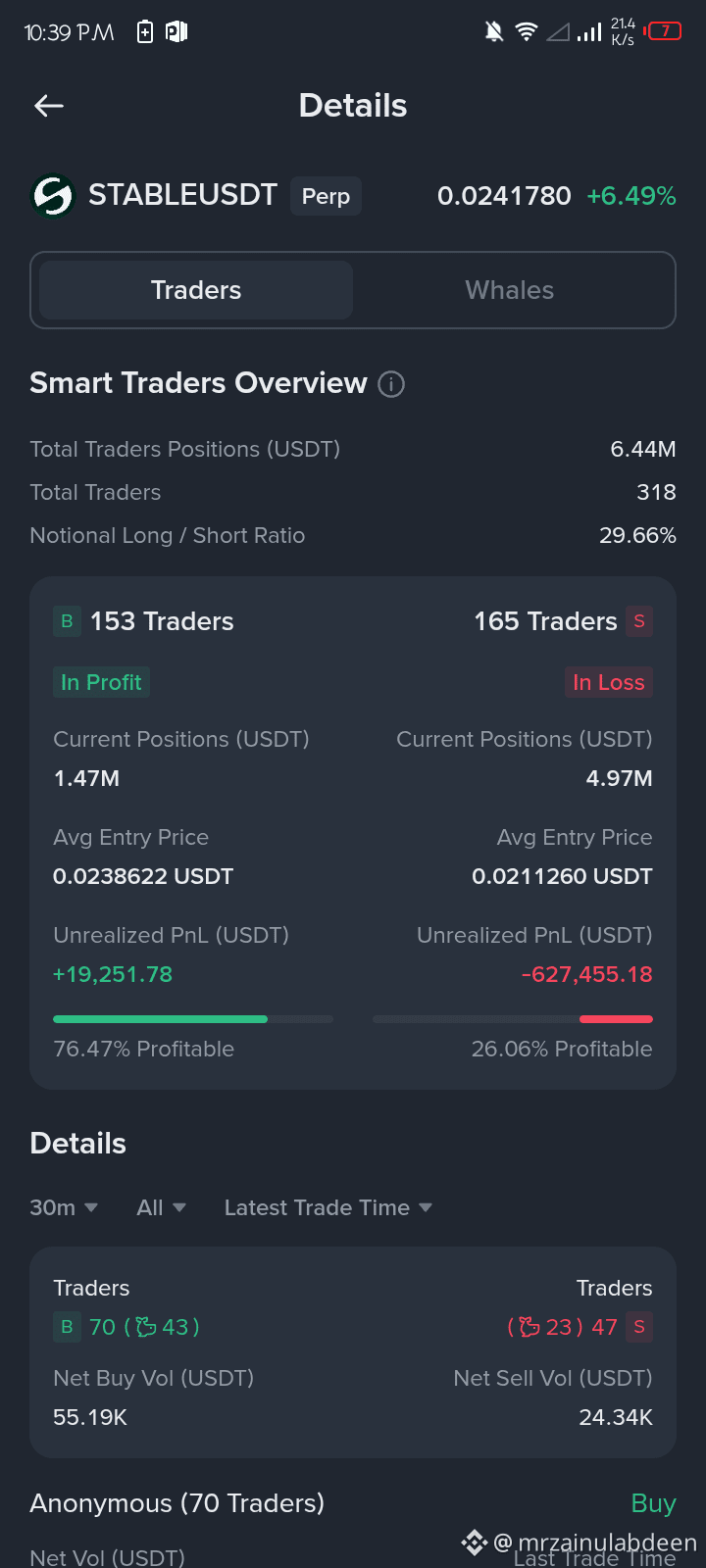
Task: Open the STABLEUSDT coin logo
Action: pos(53,196)
